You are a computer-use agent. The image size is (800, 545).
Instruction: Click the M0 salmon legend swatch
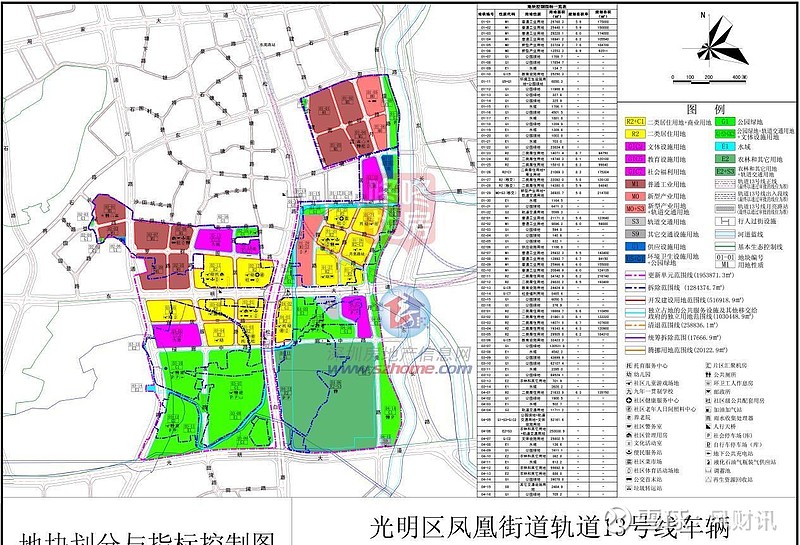coord(635,196)
